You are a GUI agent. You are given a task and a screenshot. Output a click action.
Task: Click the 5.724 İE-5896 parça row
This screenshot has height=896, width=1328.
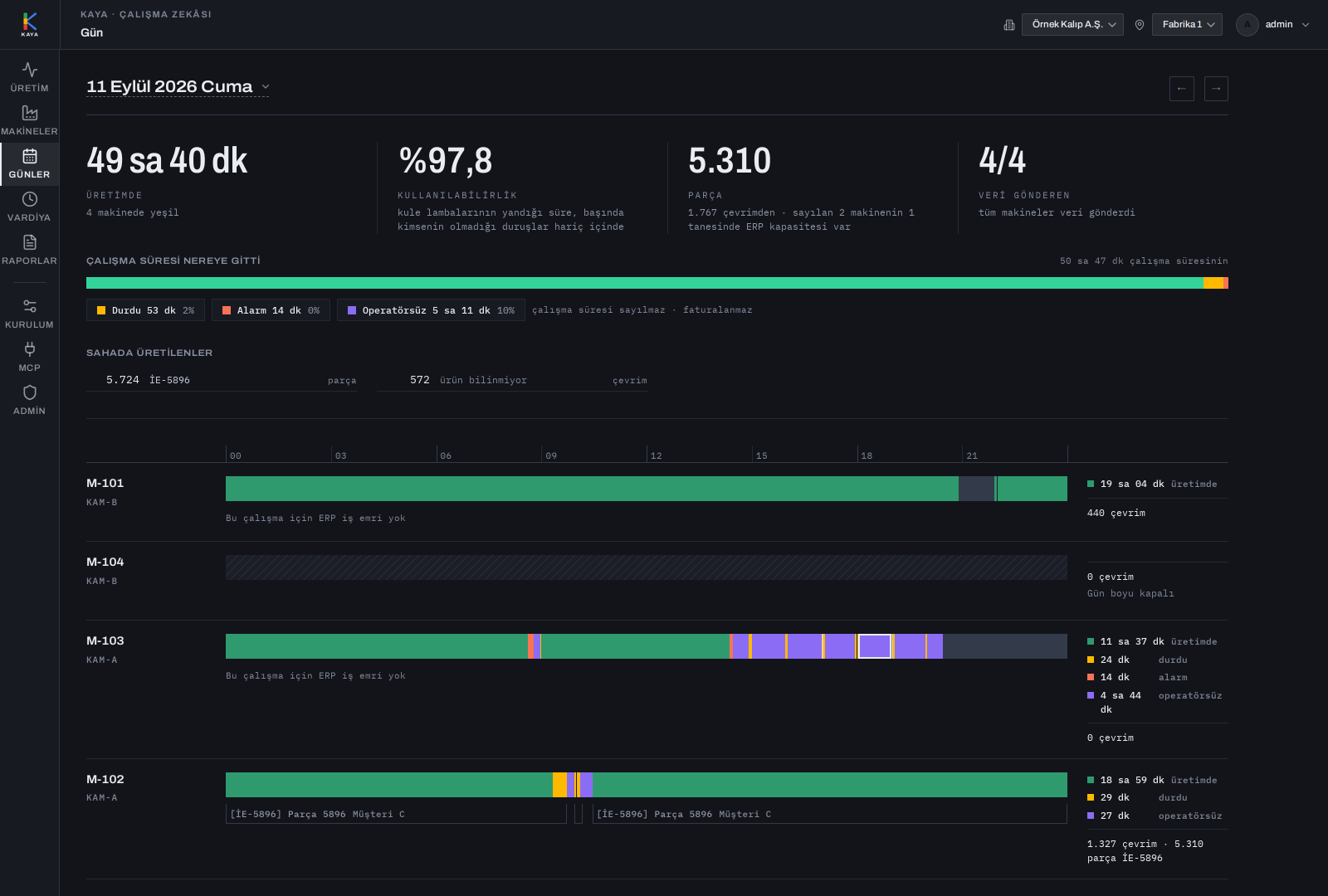222,380
